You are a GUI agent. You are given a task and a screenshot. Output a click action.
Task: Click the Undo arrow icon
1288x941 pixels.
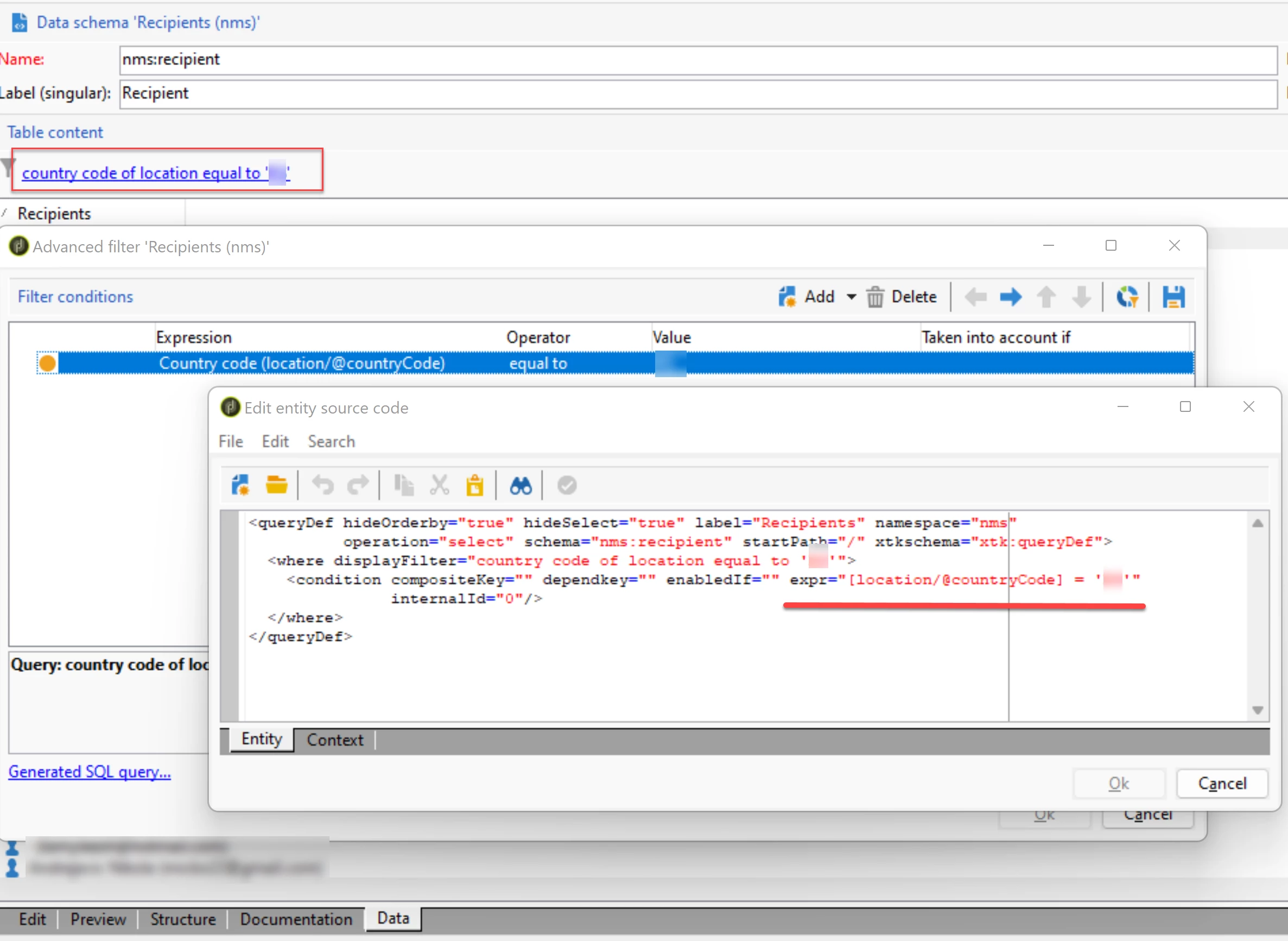point(323,486)
